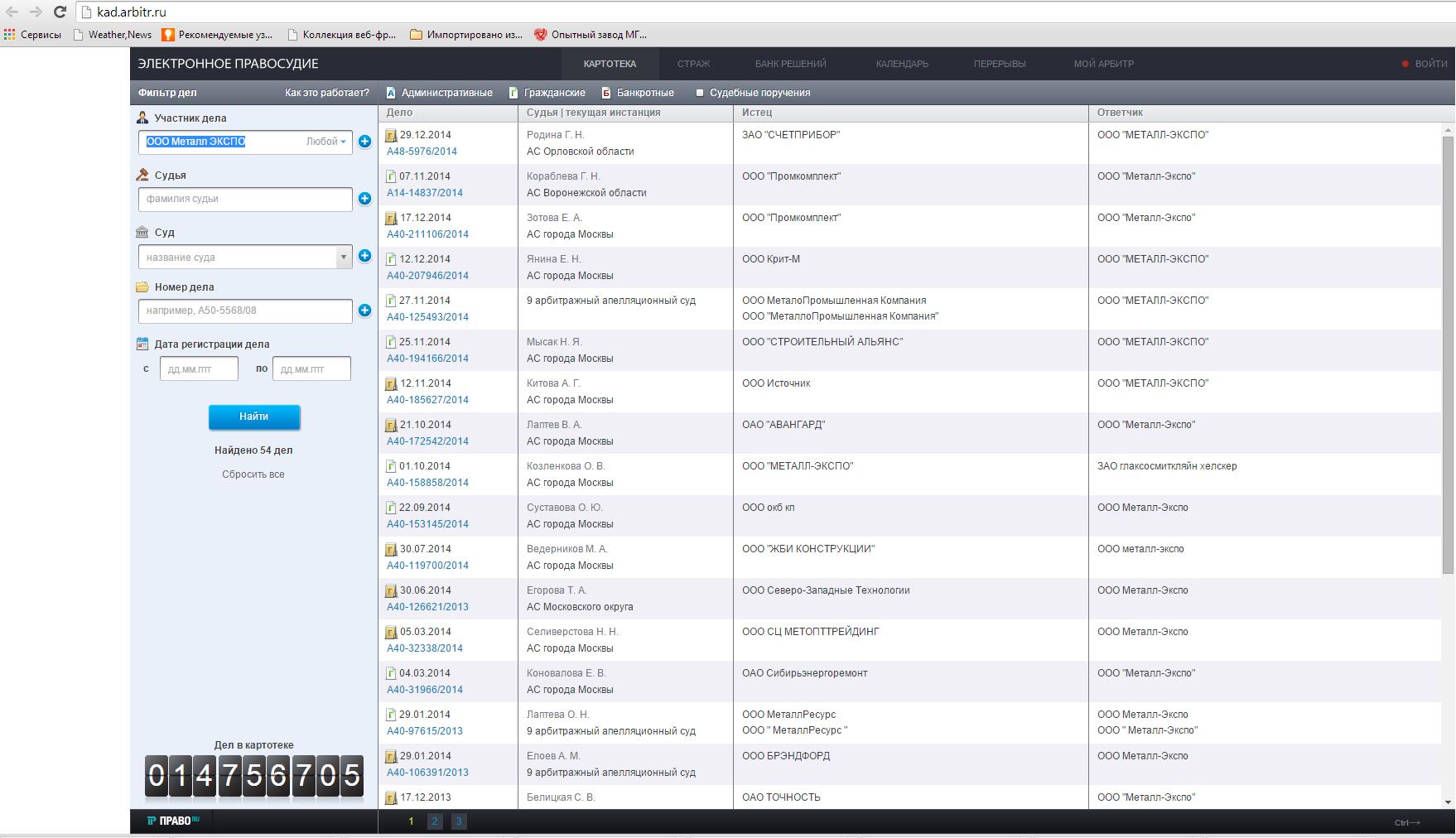Viewport: 1456px width, 838px height.
Task: Click the Найти search button
Action: click(x=254, y=417)
